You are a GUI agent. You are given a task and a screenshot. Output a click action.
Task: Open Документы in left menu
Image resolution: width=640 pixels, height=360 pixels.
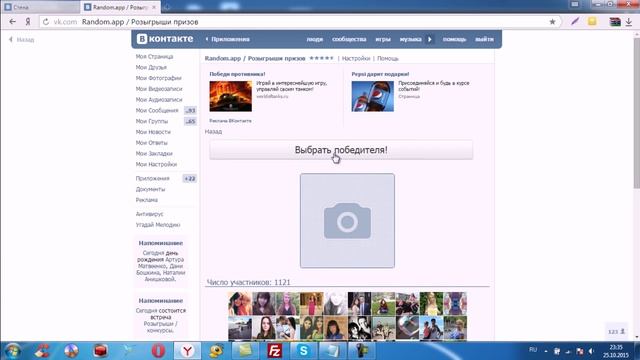coord(150,189)
